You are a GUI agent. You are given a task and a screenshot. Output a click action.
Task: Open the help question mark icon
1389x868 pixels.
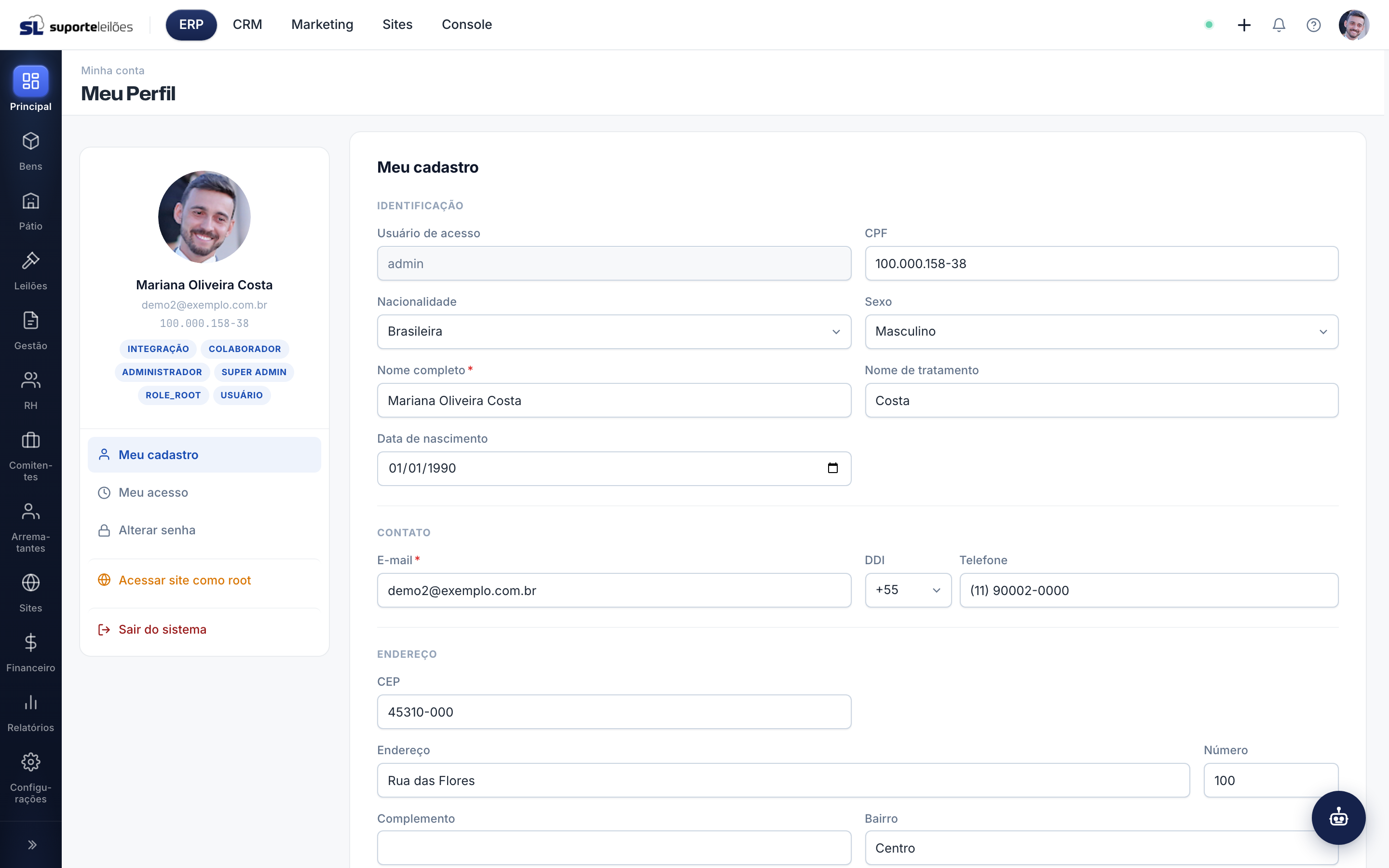pos(1313,25)
